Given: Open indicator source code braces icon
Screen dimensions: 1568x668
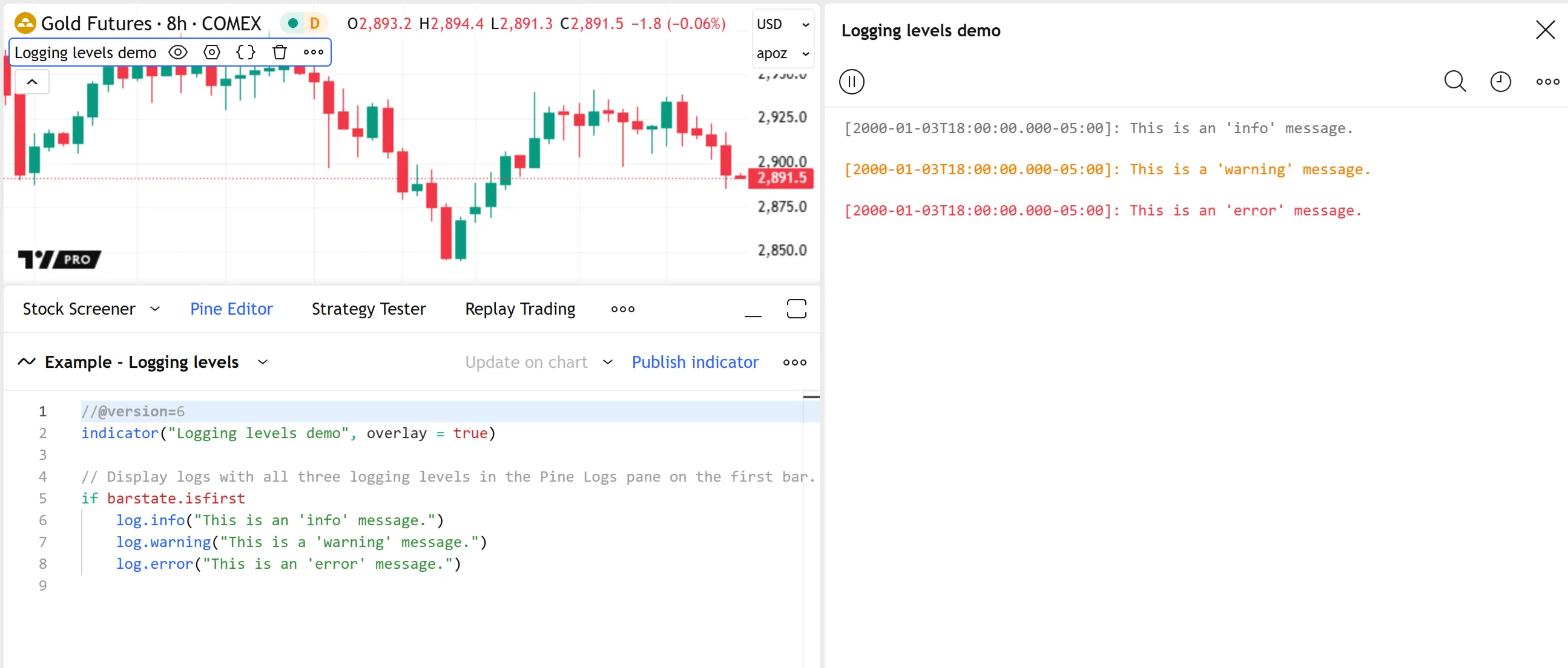Looking at the screenshot, I should pyautogui.click(x=245, y=52).
